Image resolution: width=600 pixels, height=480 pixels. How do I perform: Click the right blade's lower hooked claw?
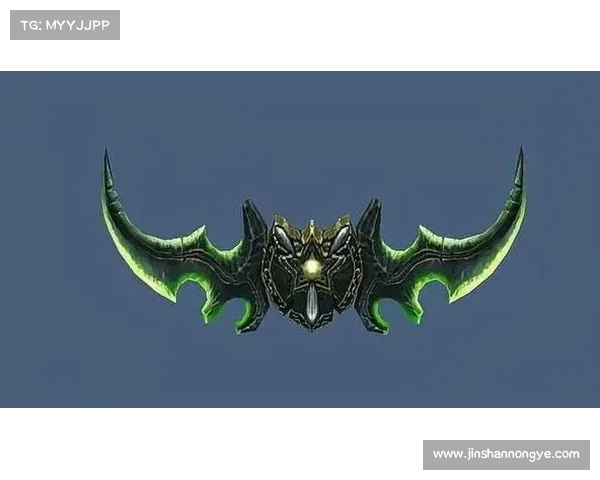point(380,322)
